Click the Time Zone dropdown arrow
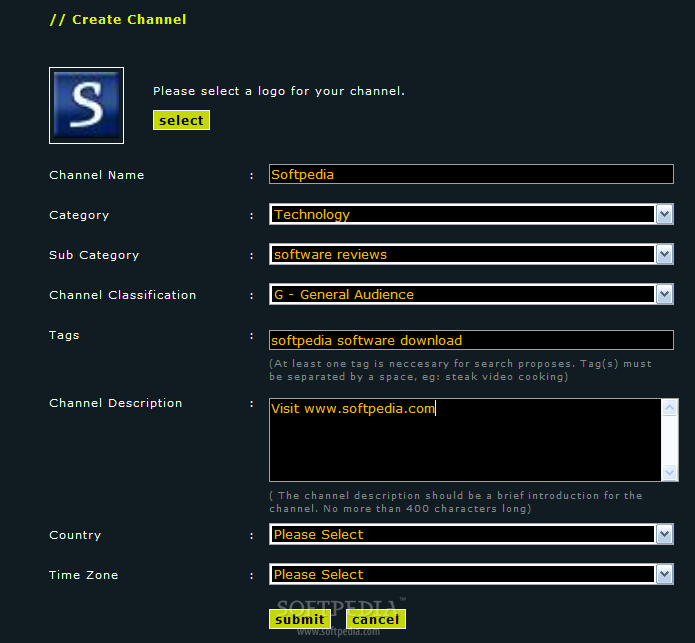Image resolution: width=695 pixels, height=643 pixels. (x=664, y=574)
